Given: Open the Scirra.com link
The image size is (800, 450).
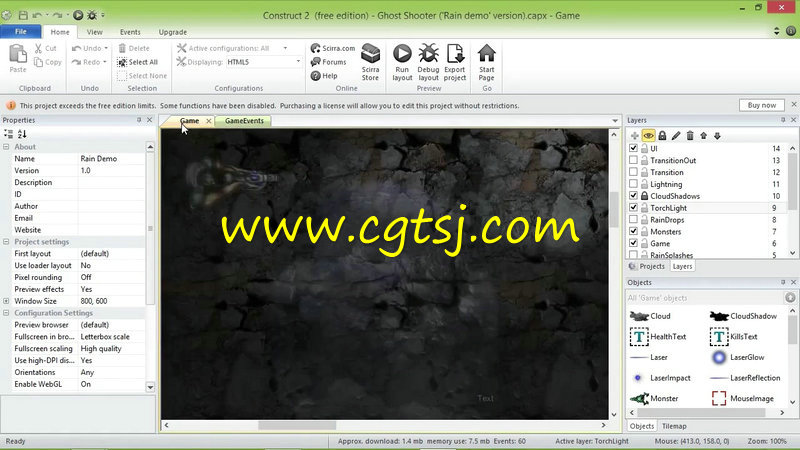Looking at the screenshot, I should [x=333, y=48].
